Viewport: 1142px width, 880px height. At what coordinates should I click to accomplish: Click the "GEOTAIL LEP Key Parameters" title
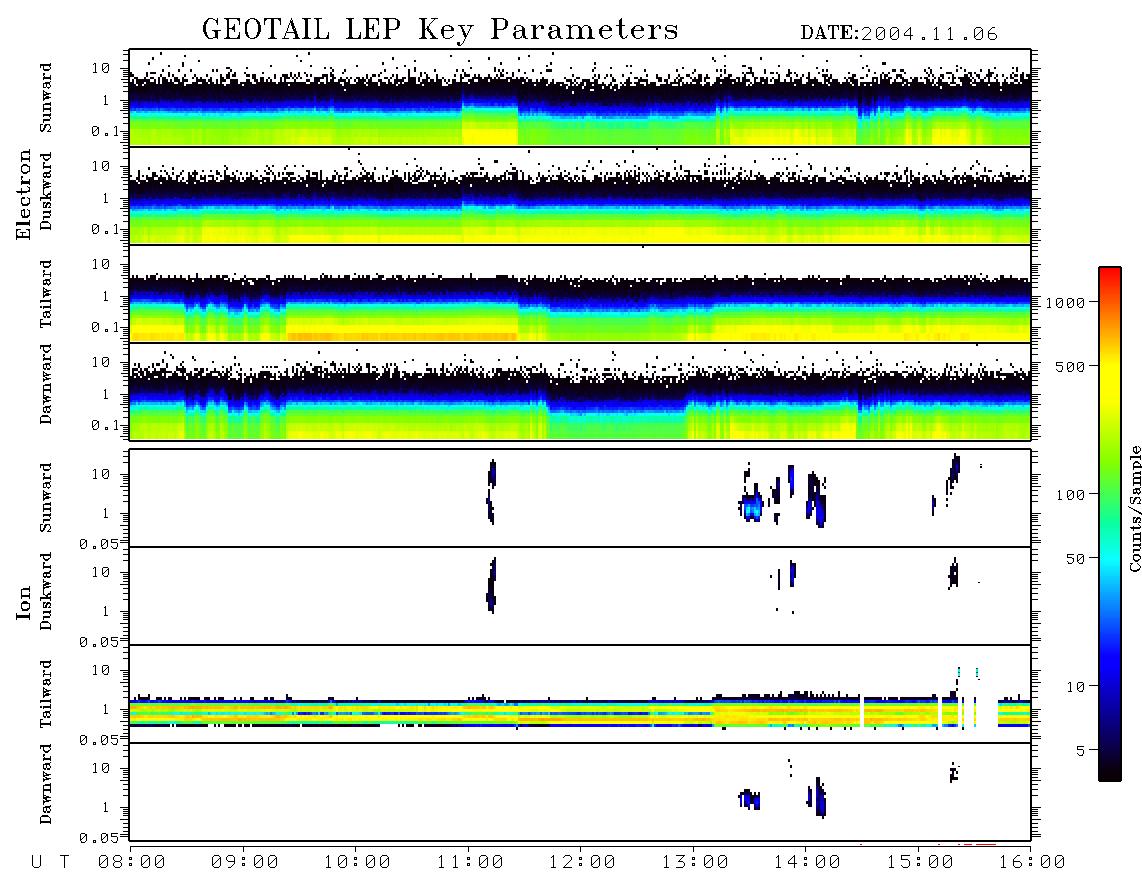tap(440, 30)
